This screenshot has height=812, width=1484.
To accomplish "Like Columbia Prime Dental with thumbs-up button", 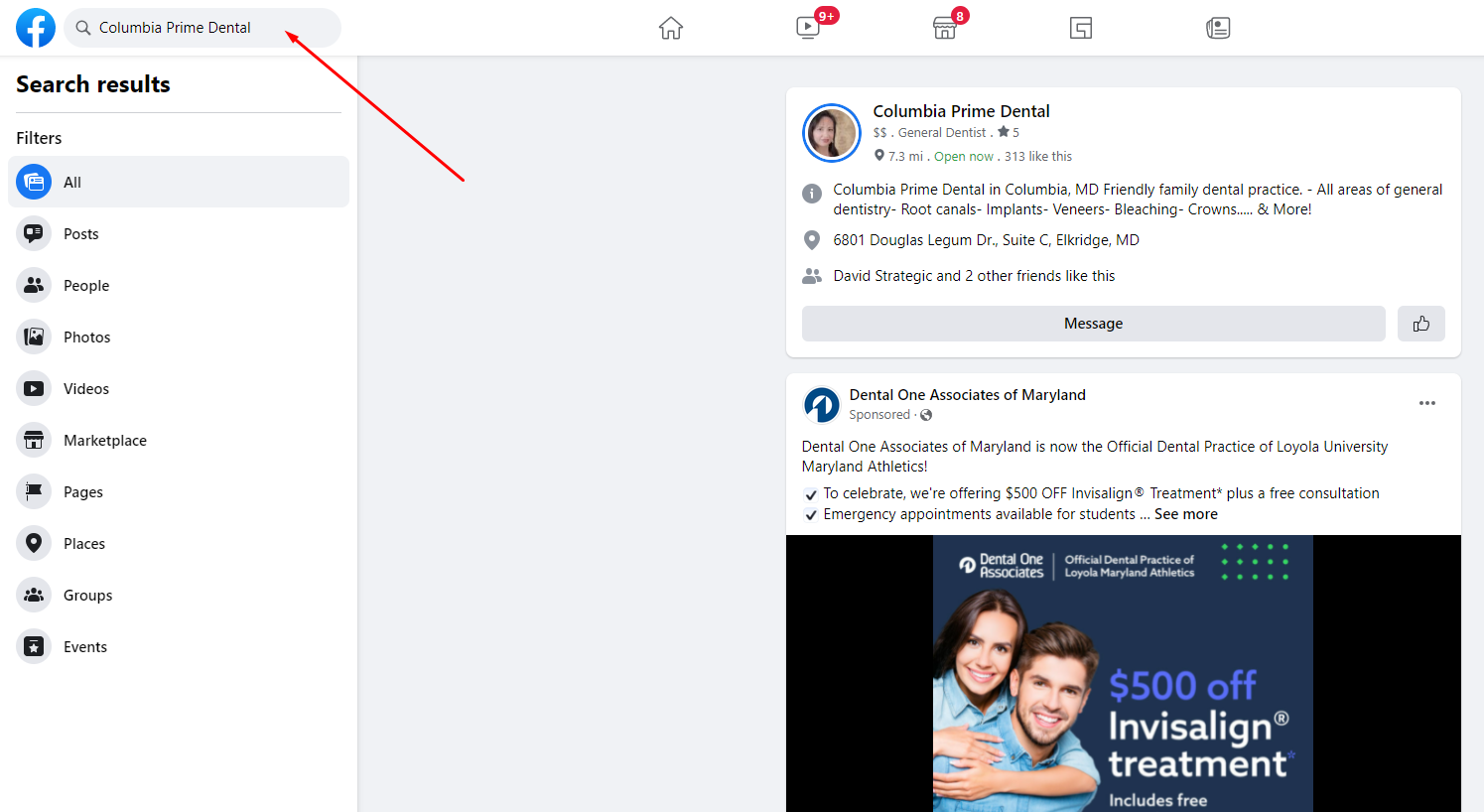I will pos(1420,324).
